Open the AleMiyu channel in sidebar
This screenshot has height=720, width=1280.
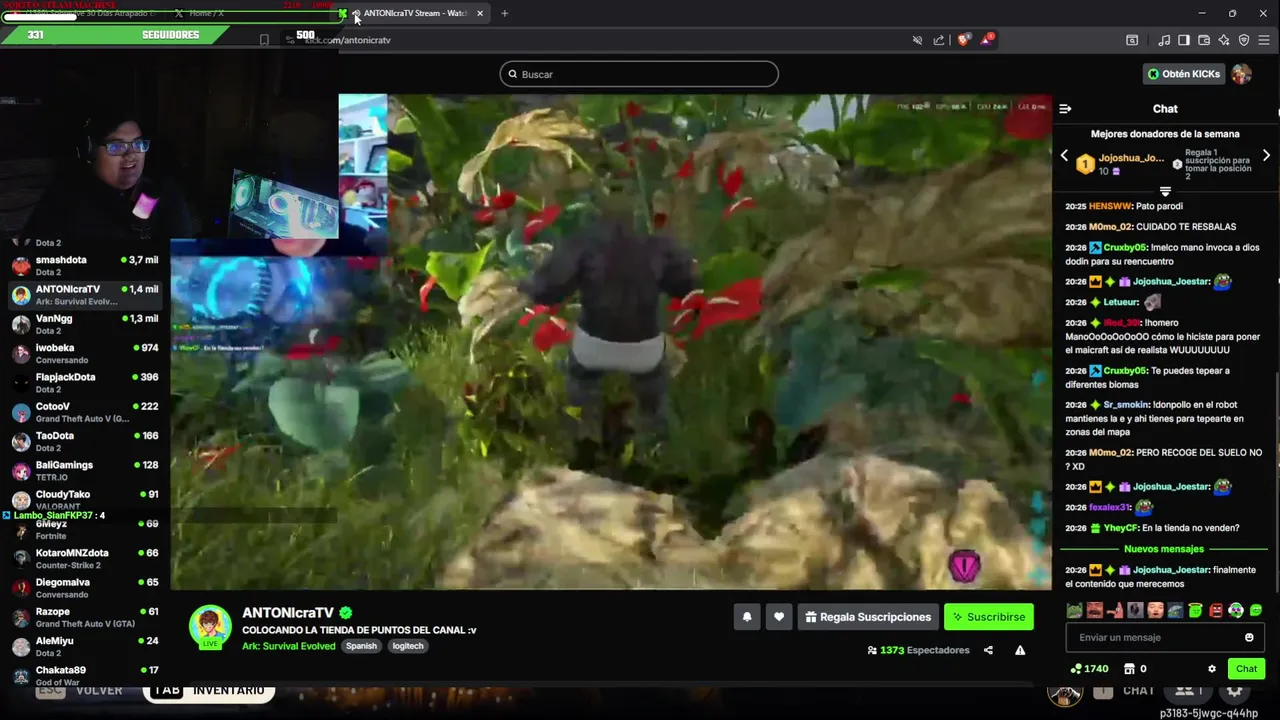pyautogui.click(x=85, y=646)
